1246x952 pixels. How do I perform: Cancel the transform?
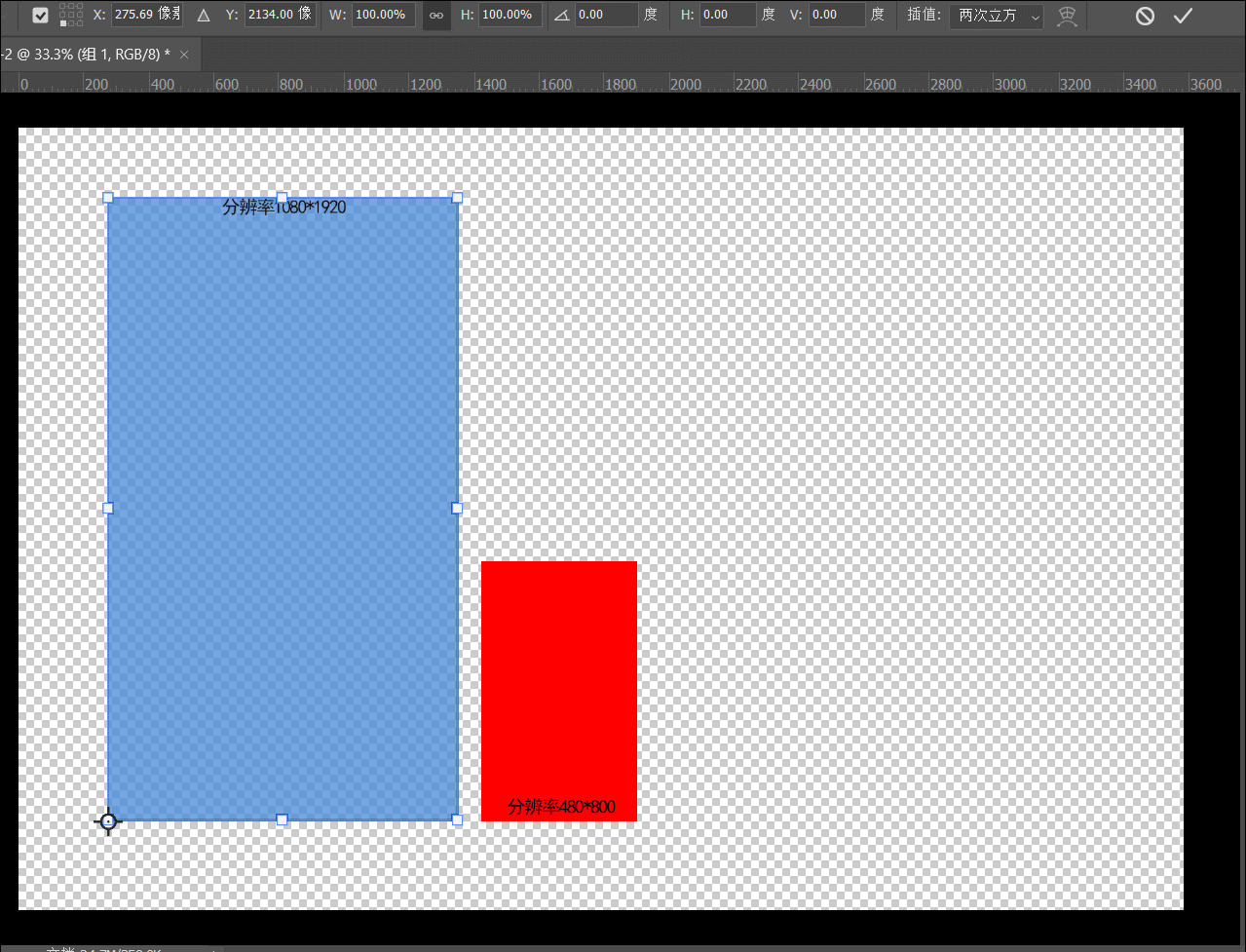click(x=1146, y=16)
